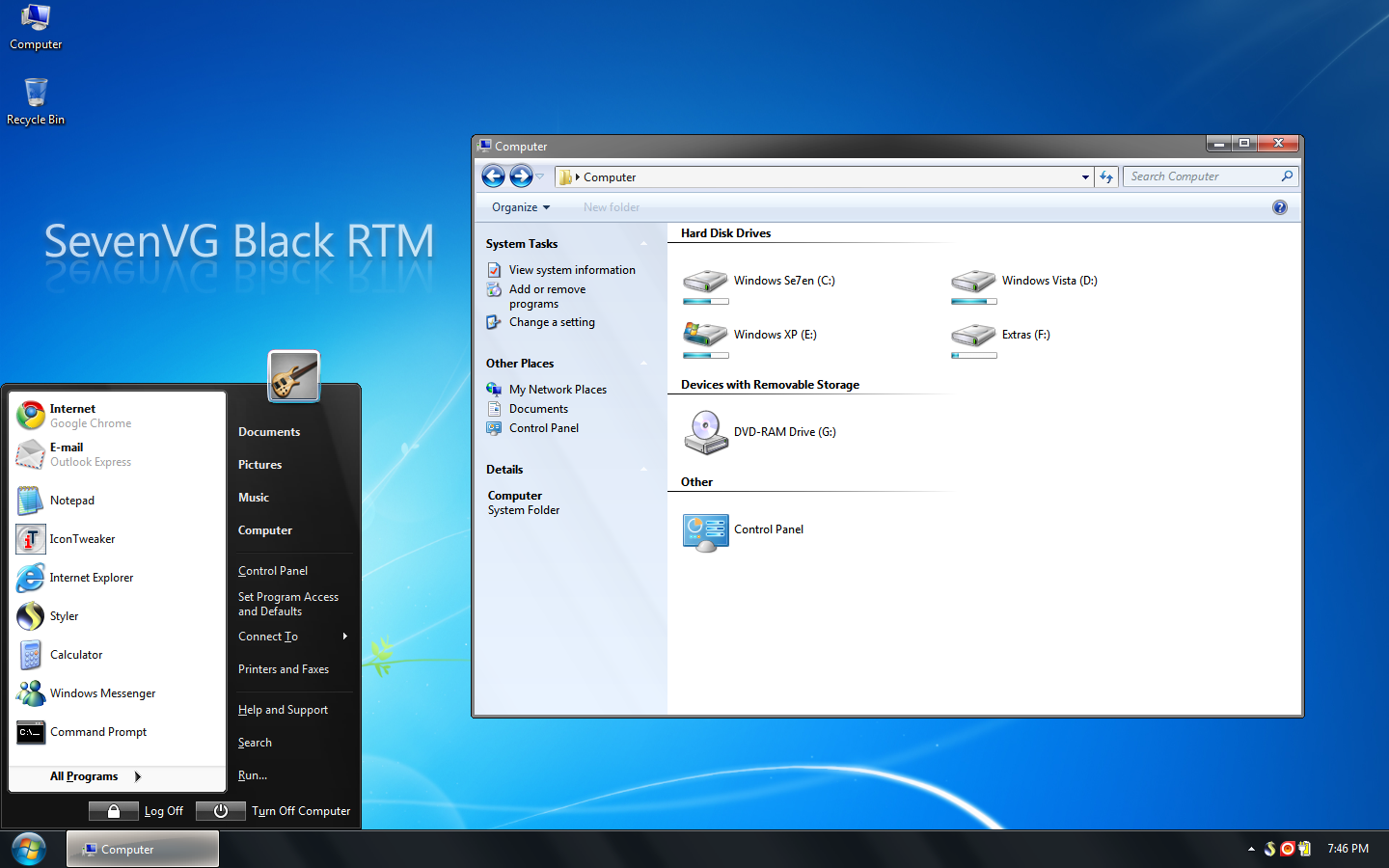Select the Windows Vista (D:) drive
This screenshot has width=1389, height=868.
[x=1024, y=285]
